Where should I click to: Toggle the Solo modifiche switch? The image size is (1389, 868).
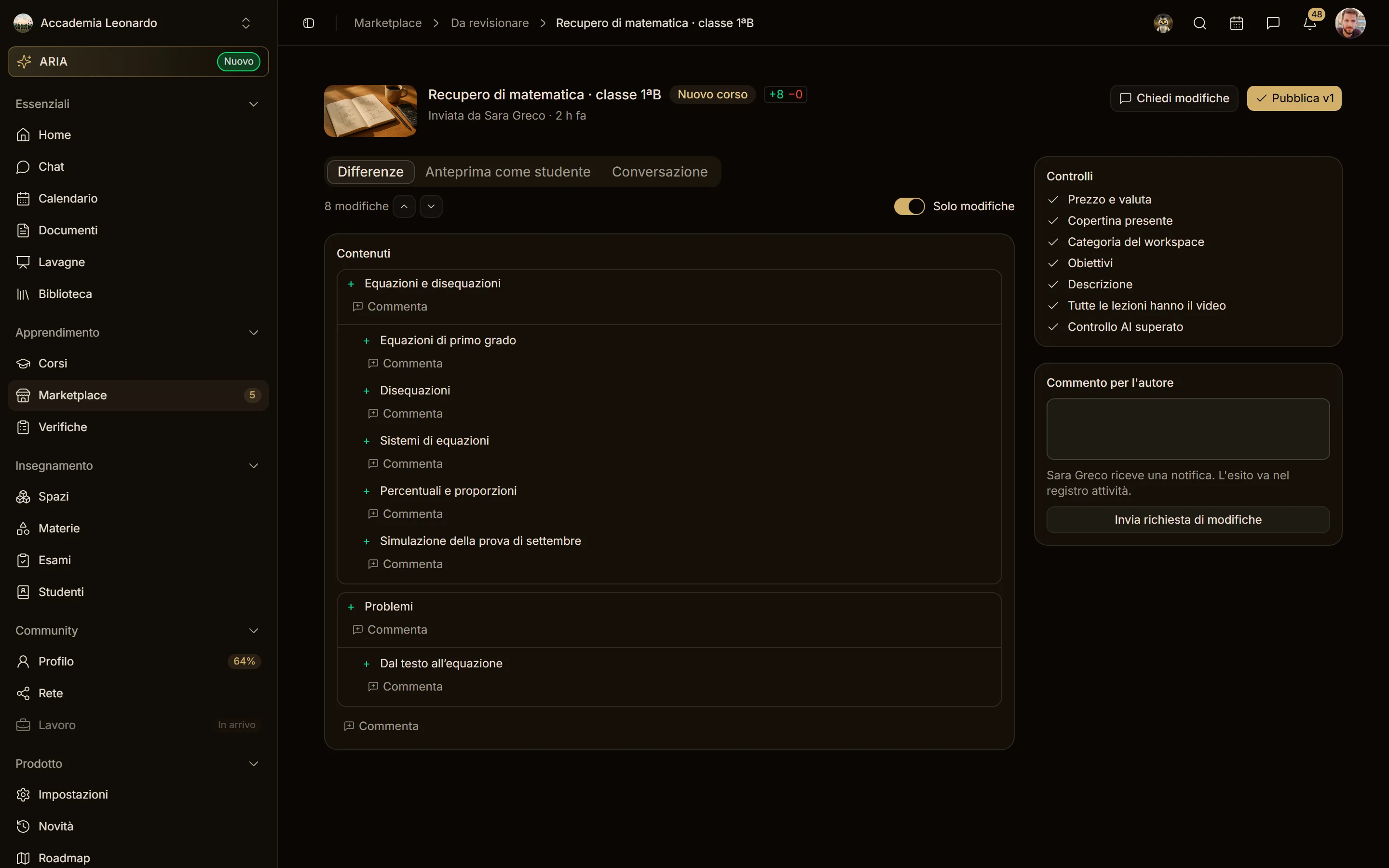tap(909, 206)
